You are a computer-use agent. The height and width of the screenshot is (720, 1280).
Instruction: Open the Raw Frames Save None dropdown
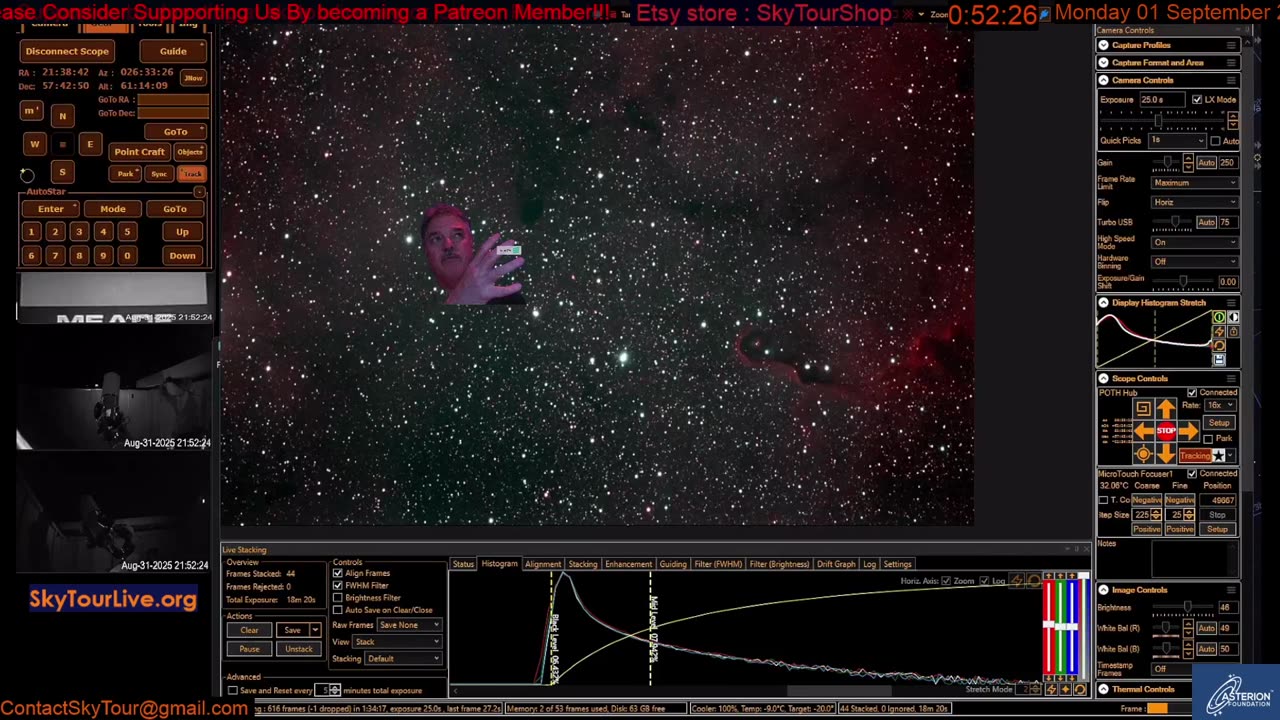pyautogui.click(x=409, y=625)
